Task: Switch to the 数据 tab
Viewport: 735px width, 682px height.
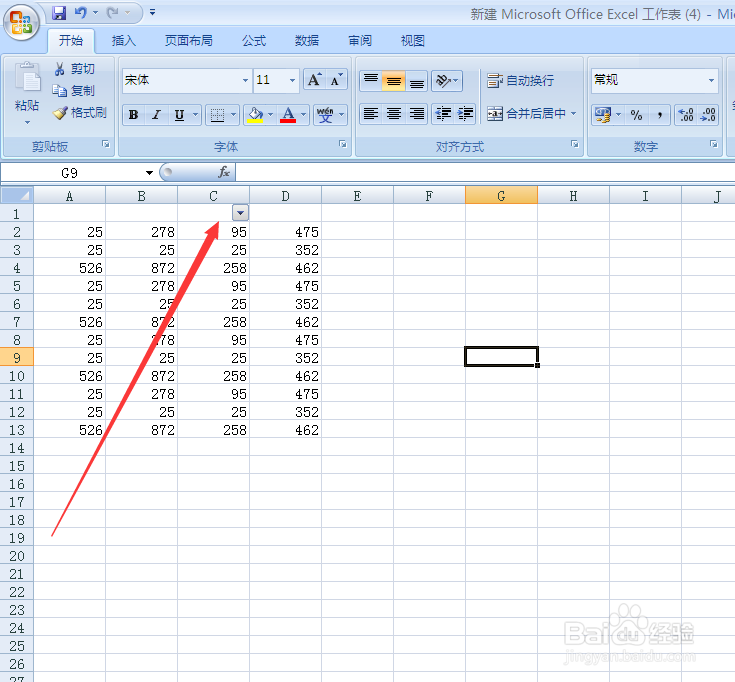Action: 307,40
